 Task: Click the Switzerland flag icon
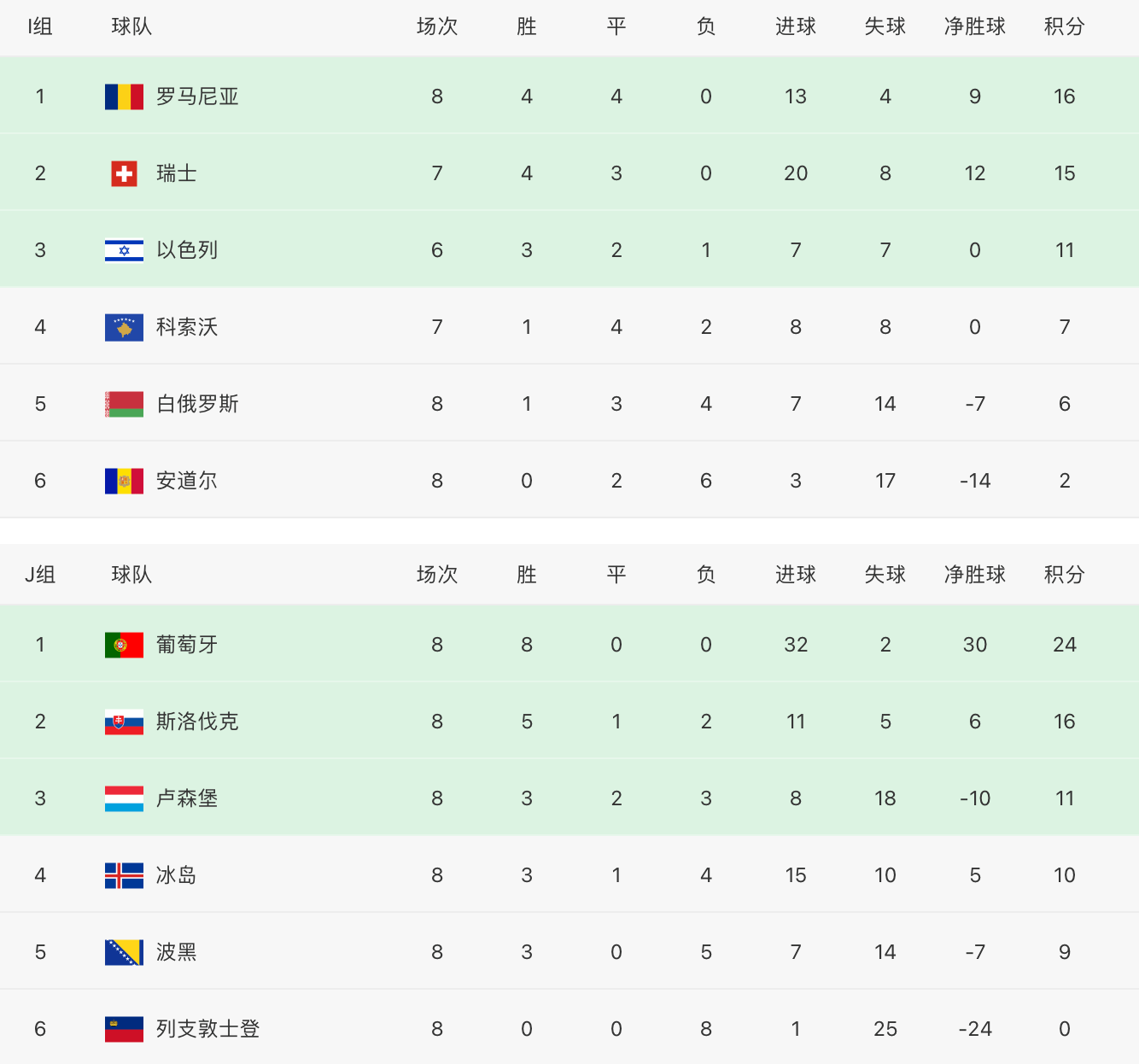click(x=124, y=173)
